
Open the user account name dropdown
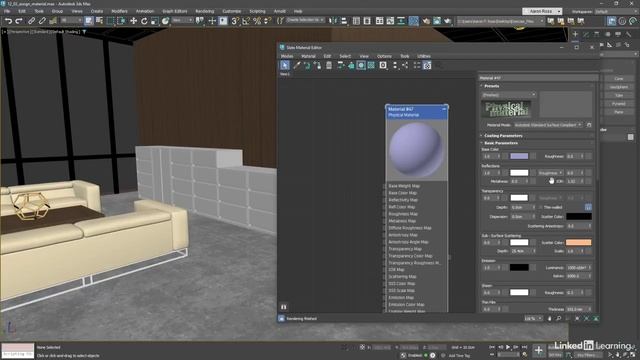[542, 11]
